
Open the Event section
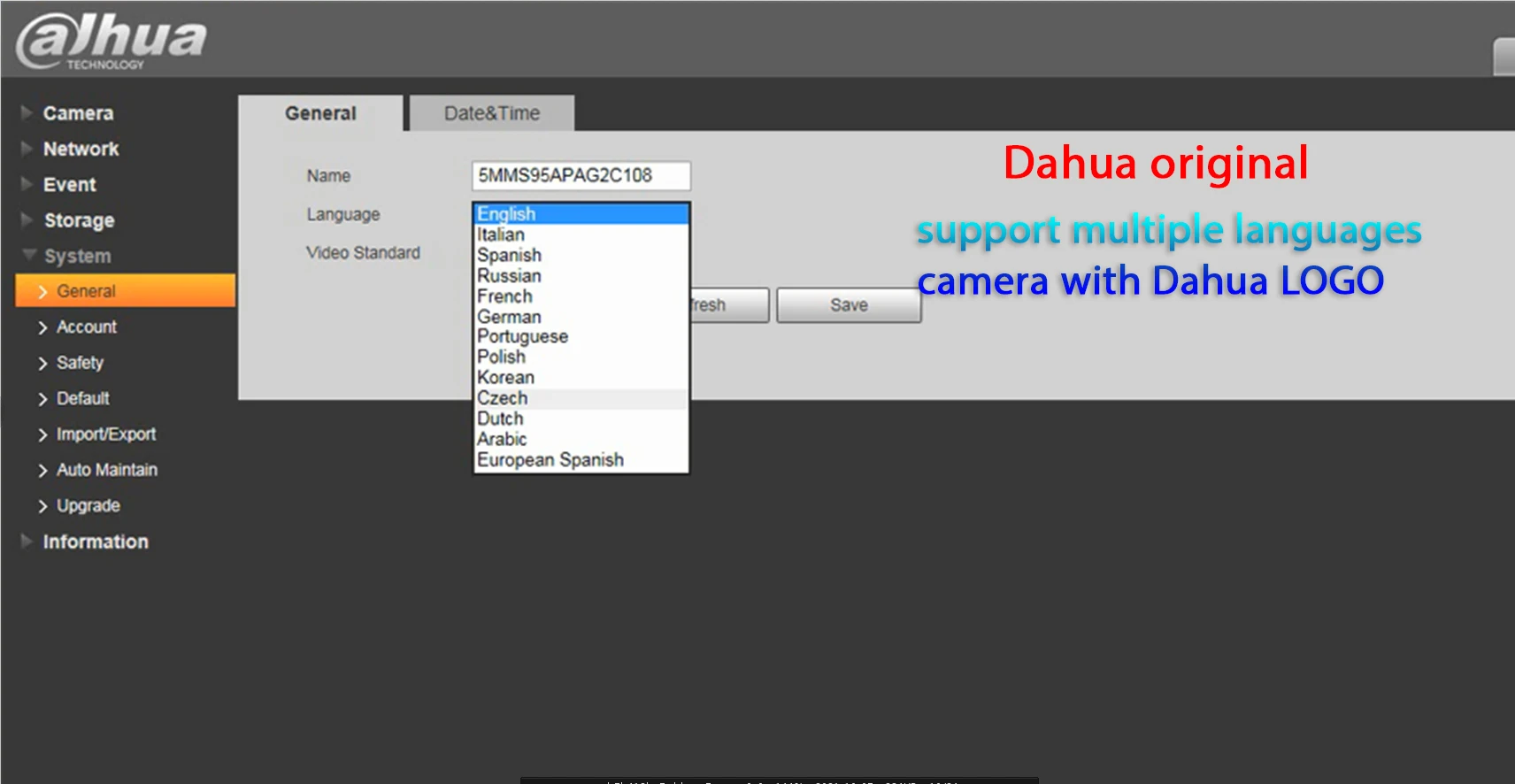coord(69,184)
